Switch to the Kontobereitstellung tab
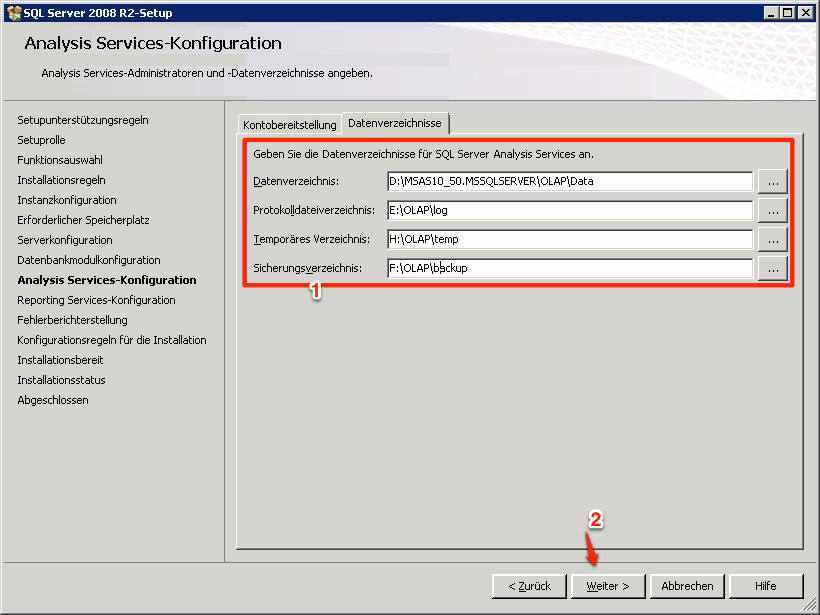The image size is (820, 615). (x=289, y=125)
